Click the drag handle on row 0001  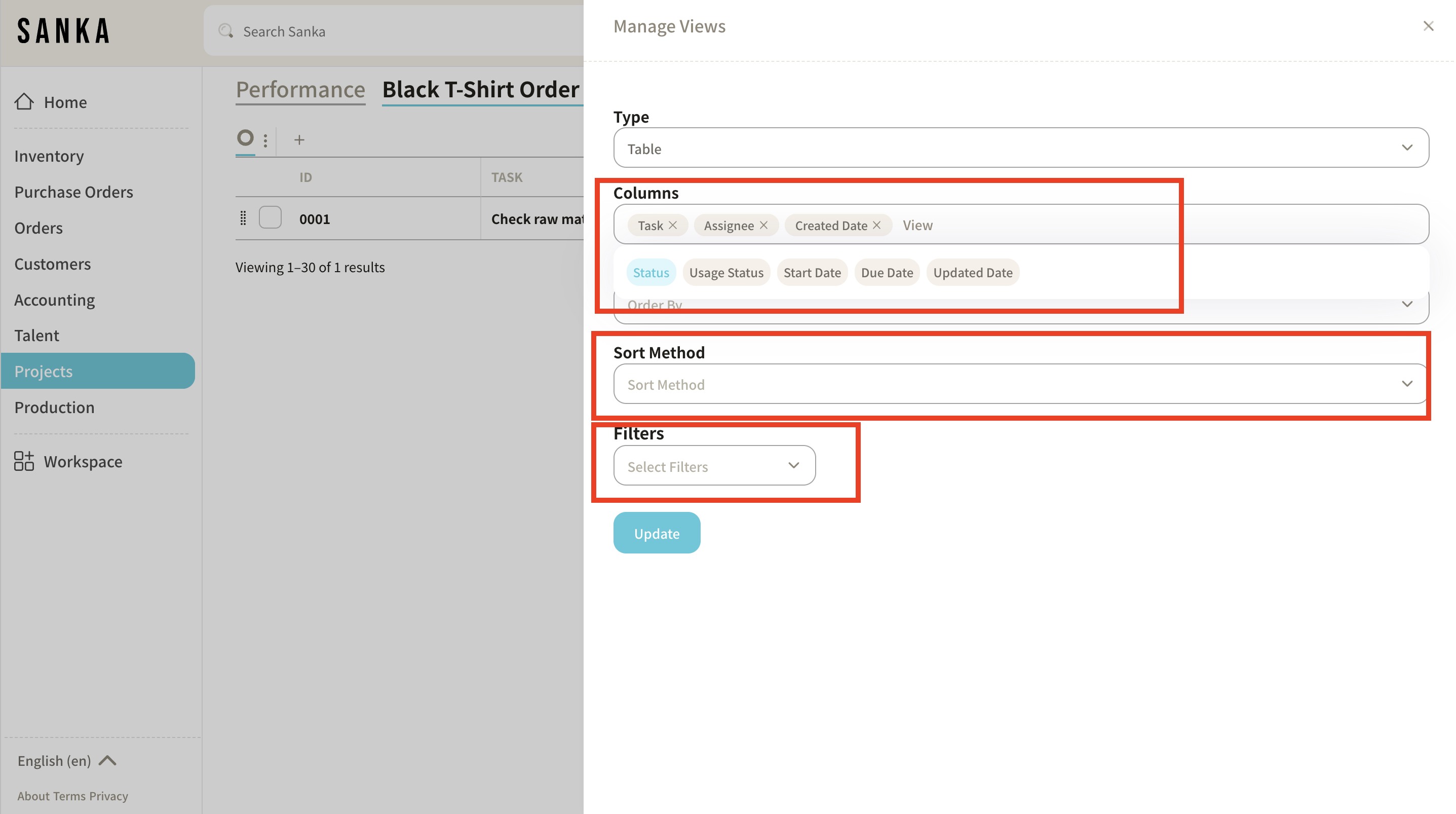tap(243, 218)
